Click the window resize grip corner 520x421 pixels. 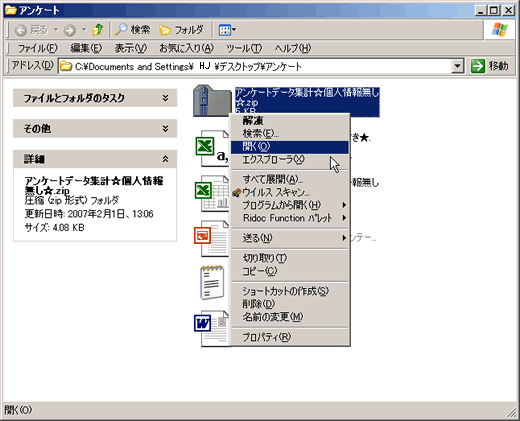click(x=511, y=413)
